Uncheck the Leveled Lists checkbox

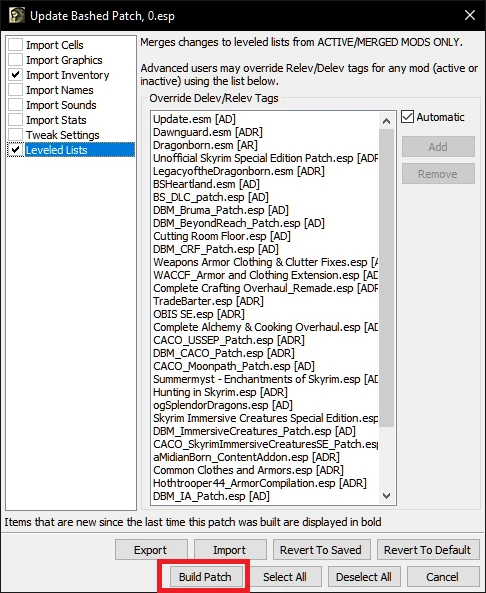[16, 150]
